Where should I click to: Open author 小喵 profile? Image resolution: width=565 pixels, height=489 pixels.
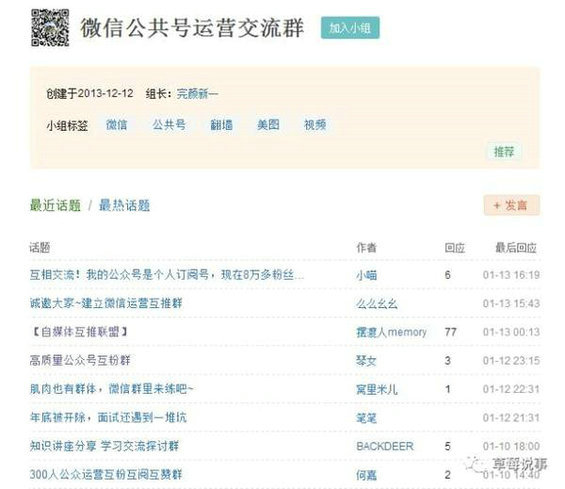pyautogui.click(x=366, y=275)
